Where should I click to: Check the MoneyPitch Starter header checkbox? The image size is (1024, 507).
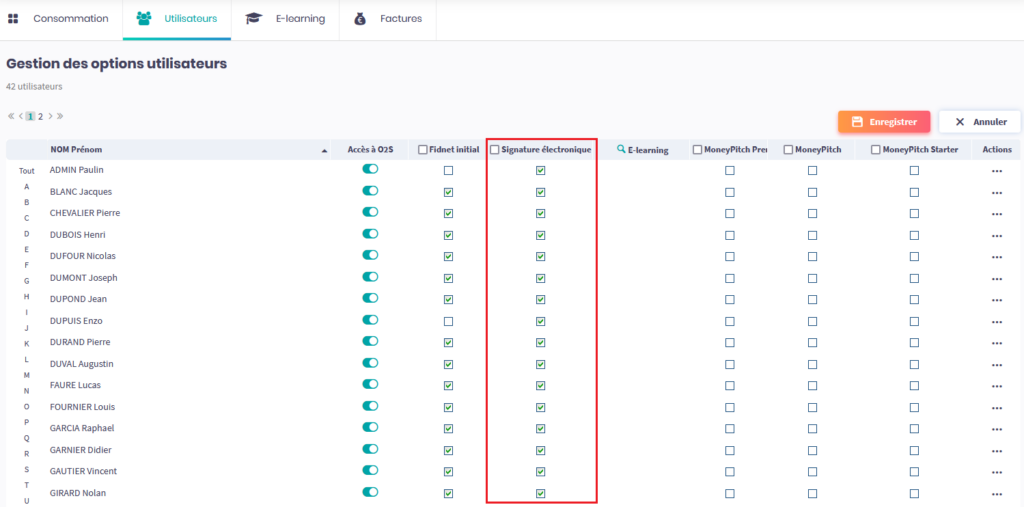click(876, 150)
